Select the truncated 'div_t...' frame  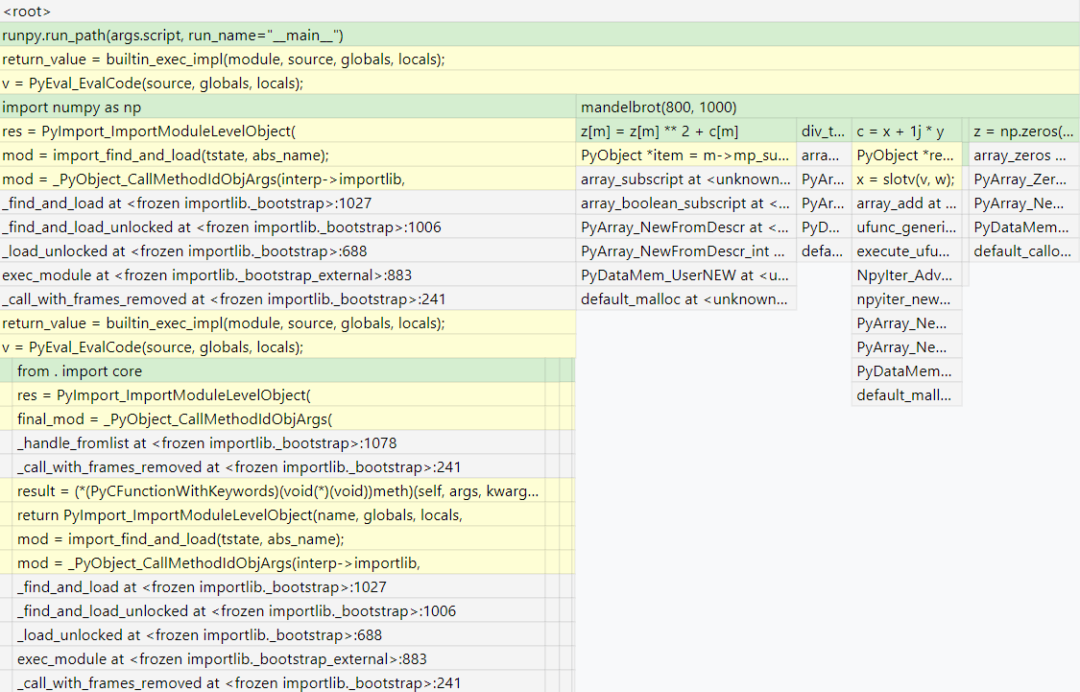[824, 131]
